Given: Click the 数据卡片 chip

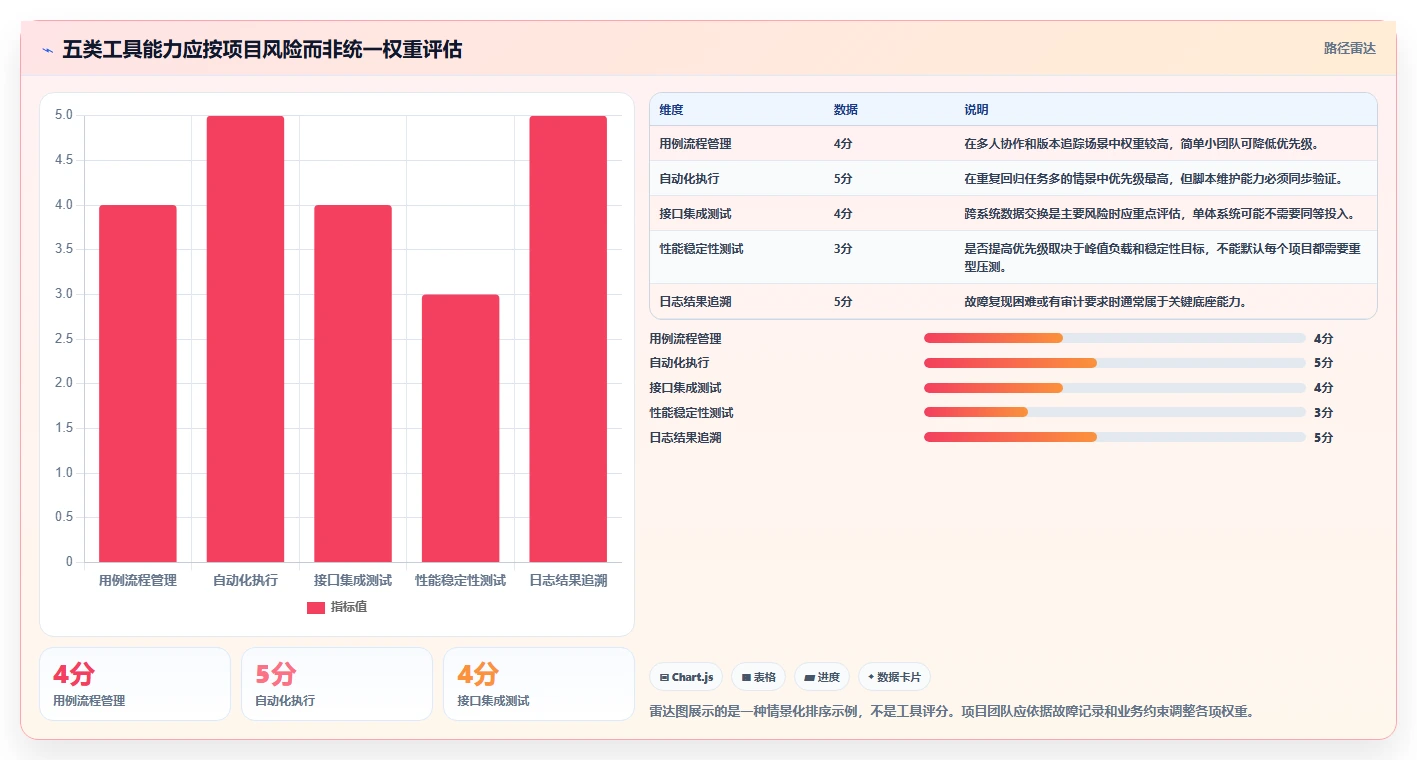Looking at the screenshot, I should pos(894,677).
